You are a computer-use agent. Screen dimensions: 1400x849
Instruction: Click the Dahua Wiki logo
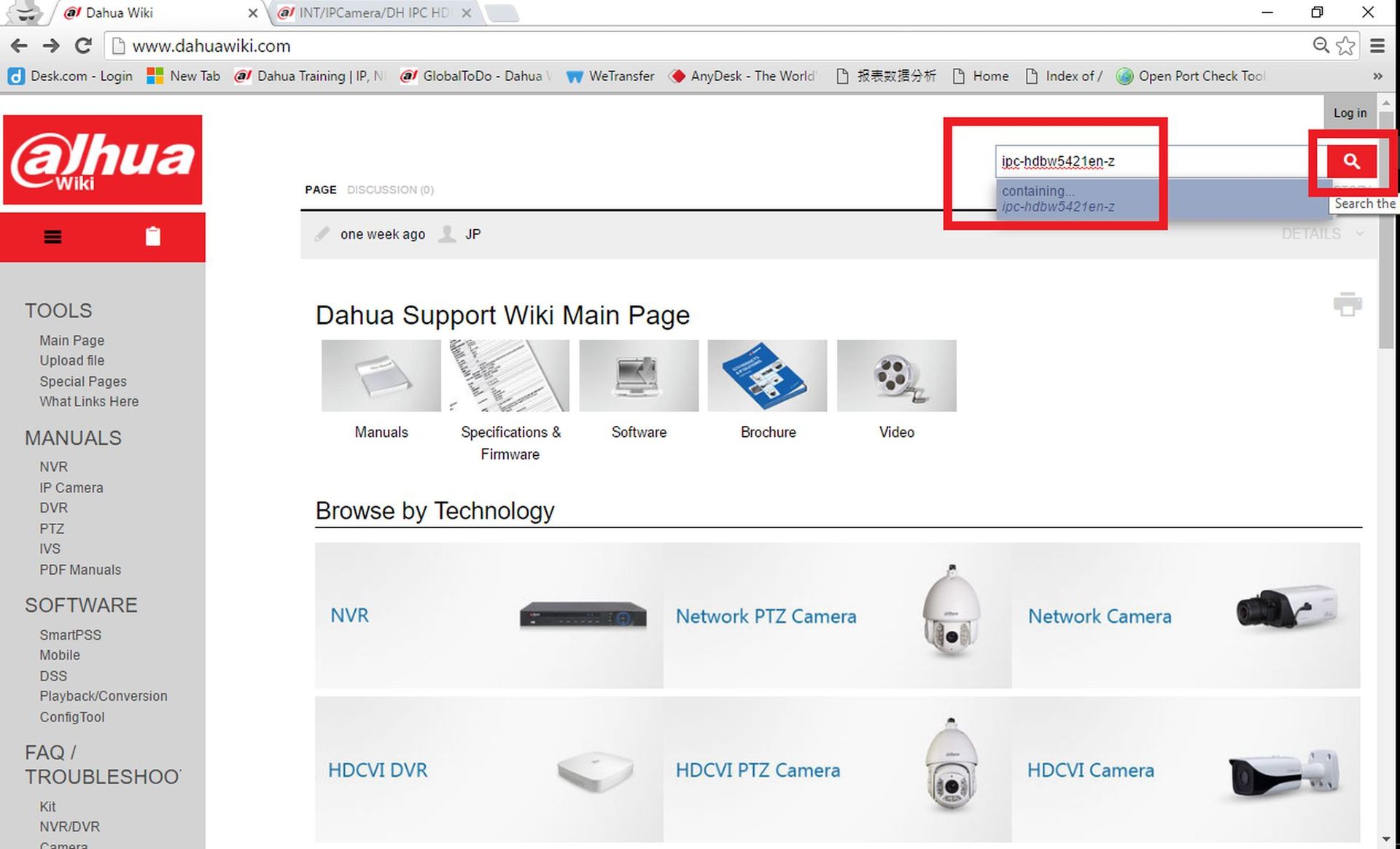(x=103, y=160)
